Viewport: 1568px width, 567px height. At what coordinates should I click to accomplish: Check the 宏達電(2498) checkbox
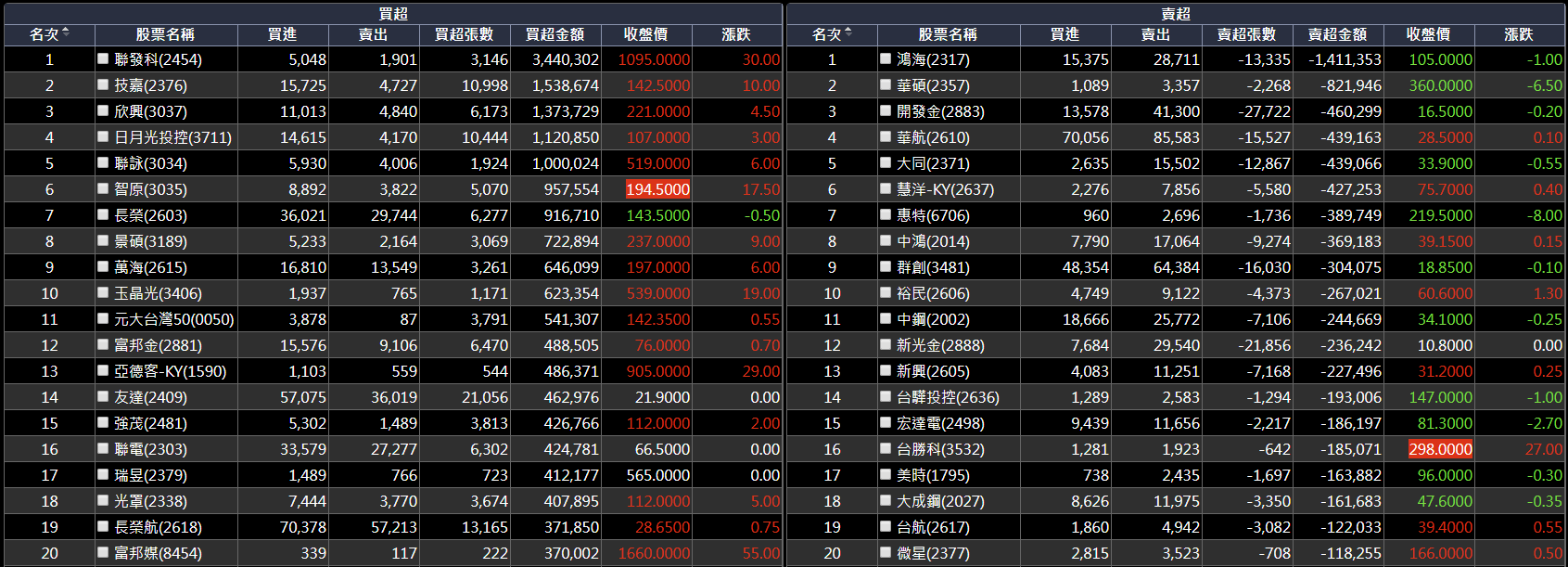pos(886,422)
